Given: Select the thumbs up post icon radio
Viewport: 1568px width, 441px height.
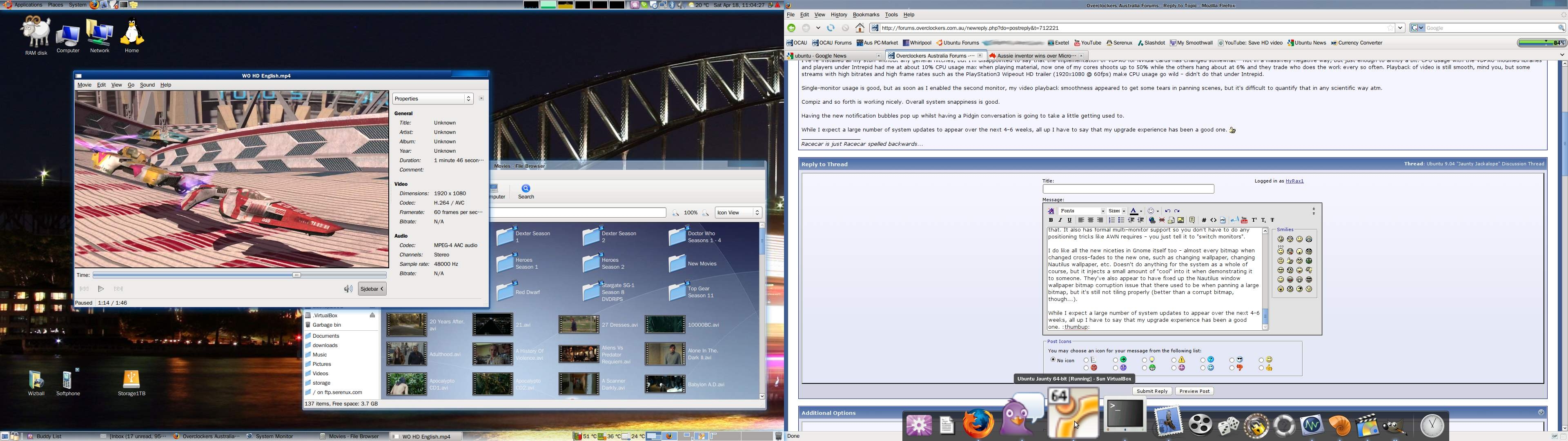Looking at the screenshot, I should pyautogui.click(x=1261, y=368).
